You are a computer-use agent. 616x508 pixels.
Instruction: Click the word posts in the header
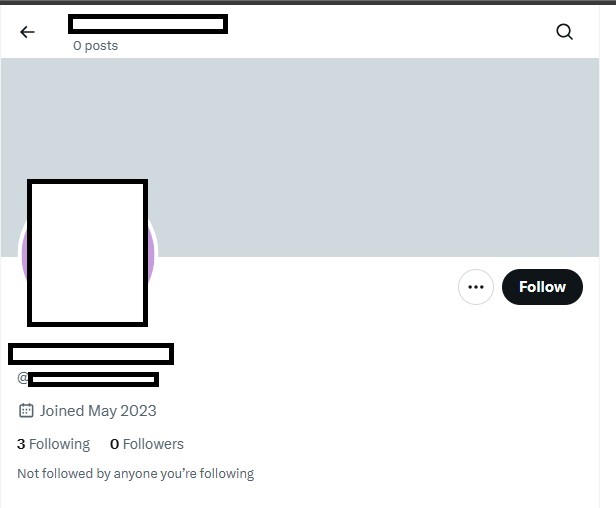pyautogui.click(x=101, y=46)
